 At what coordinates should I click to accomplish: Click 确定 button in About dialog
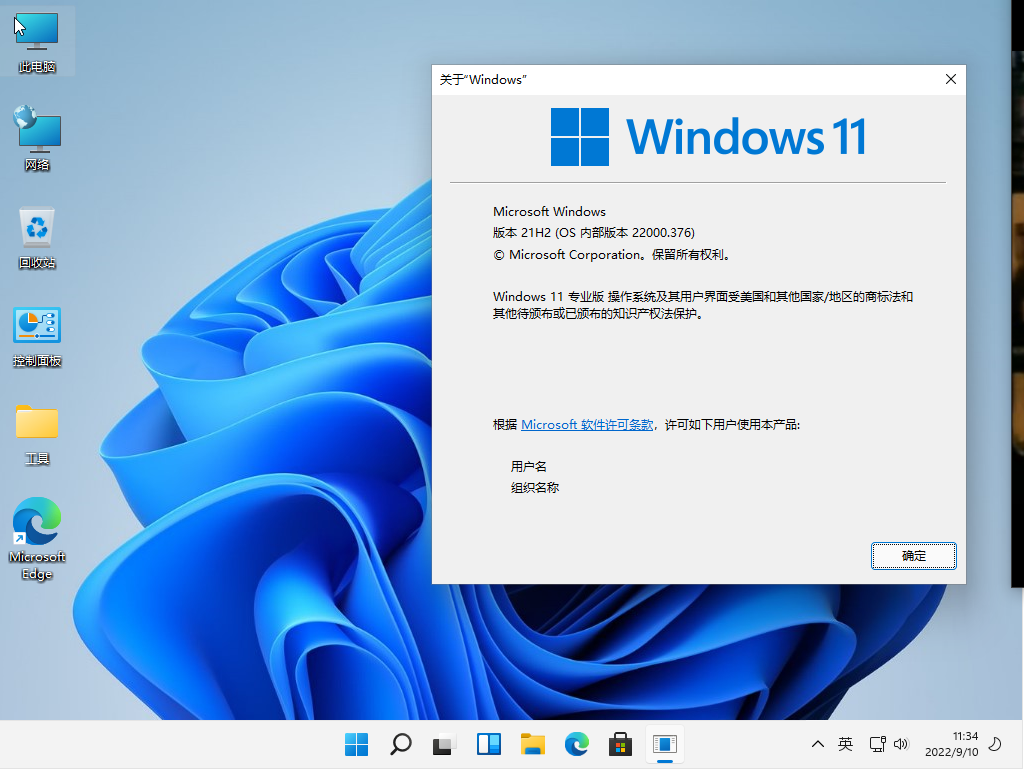tap(913, 556)
